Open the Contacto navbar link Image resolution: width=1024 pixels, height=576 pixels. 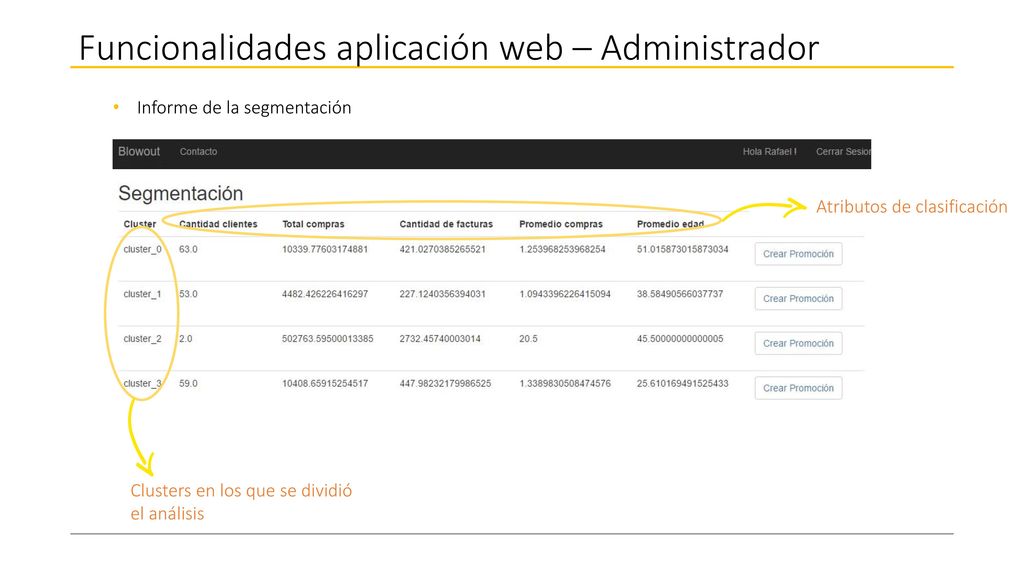pyautogui.click(x=199, y=152)
